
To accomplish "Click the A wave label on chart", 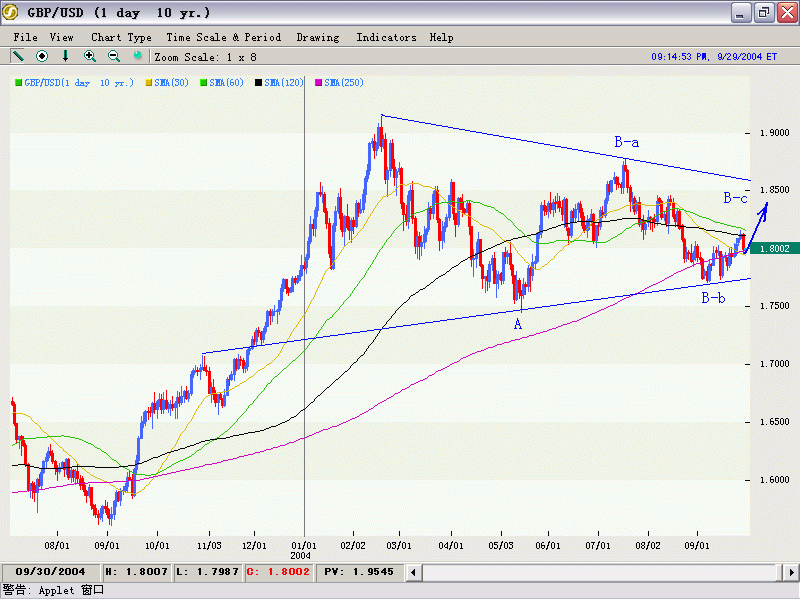I will tap(518, 324).
